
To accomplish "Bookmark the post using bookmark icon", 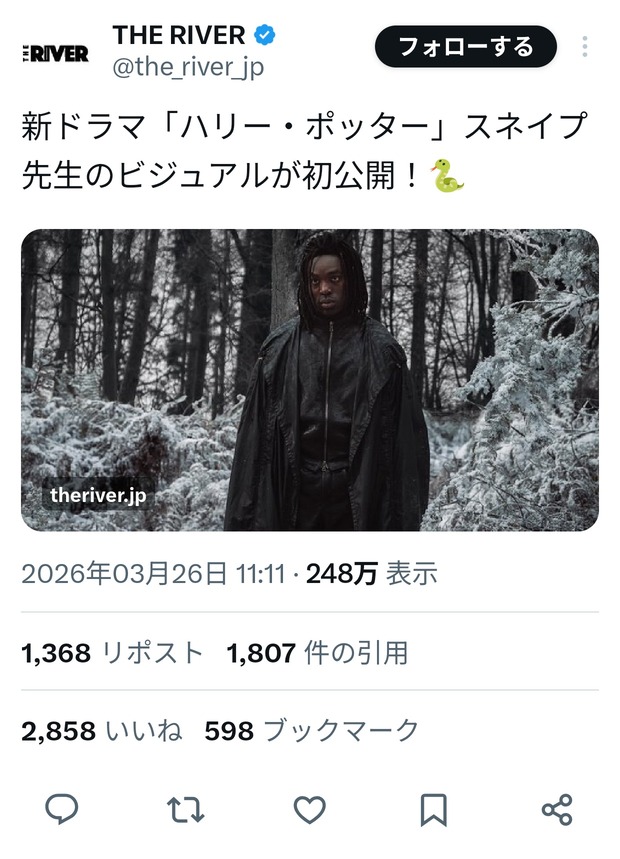I will 434,810.
